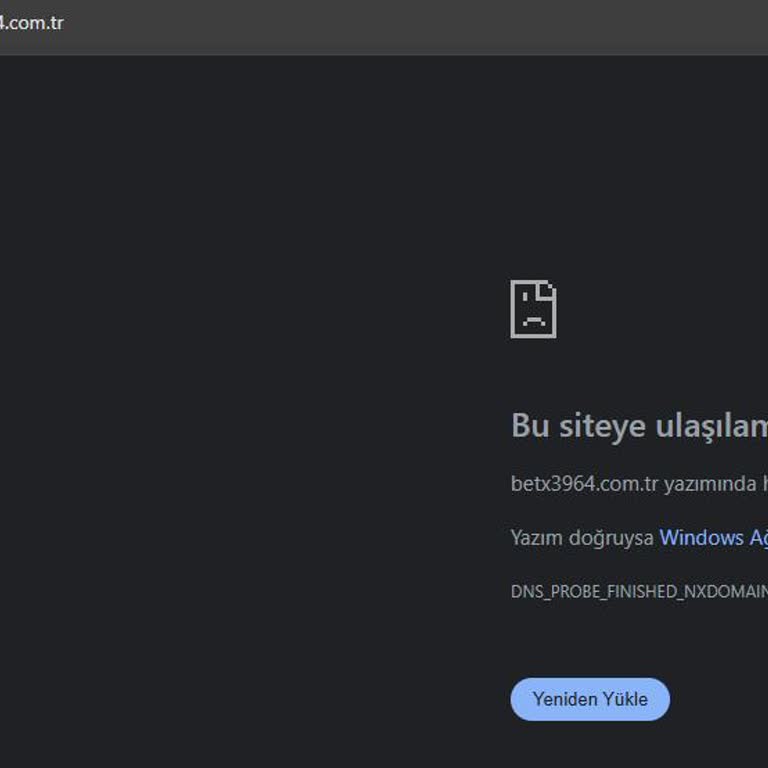Select the betx3964.com.tr yazımında message text
The height and width of the screenshot is (768, 768).
click(639, 484)
